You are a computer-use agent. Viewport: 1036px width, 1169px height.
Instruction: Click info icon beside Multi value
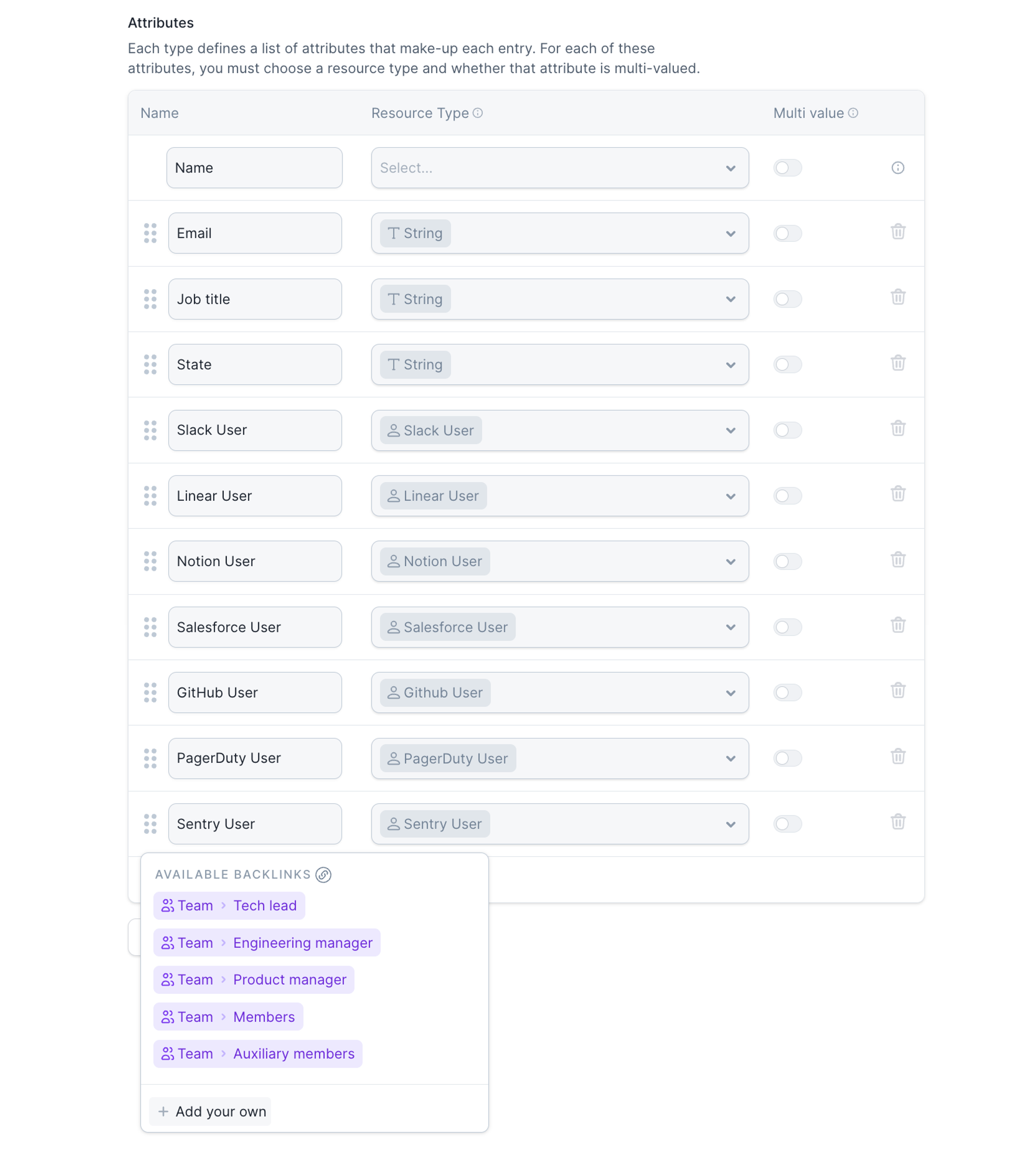tap(852, 113)
